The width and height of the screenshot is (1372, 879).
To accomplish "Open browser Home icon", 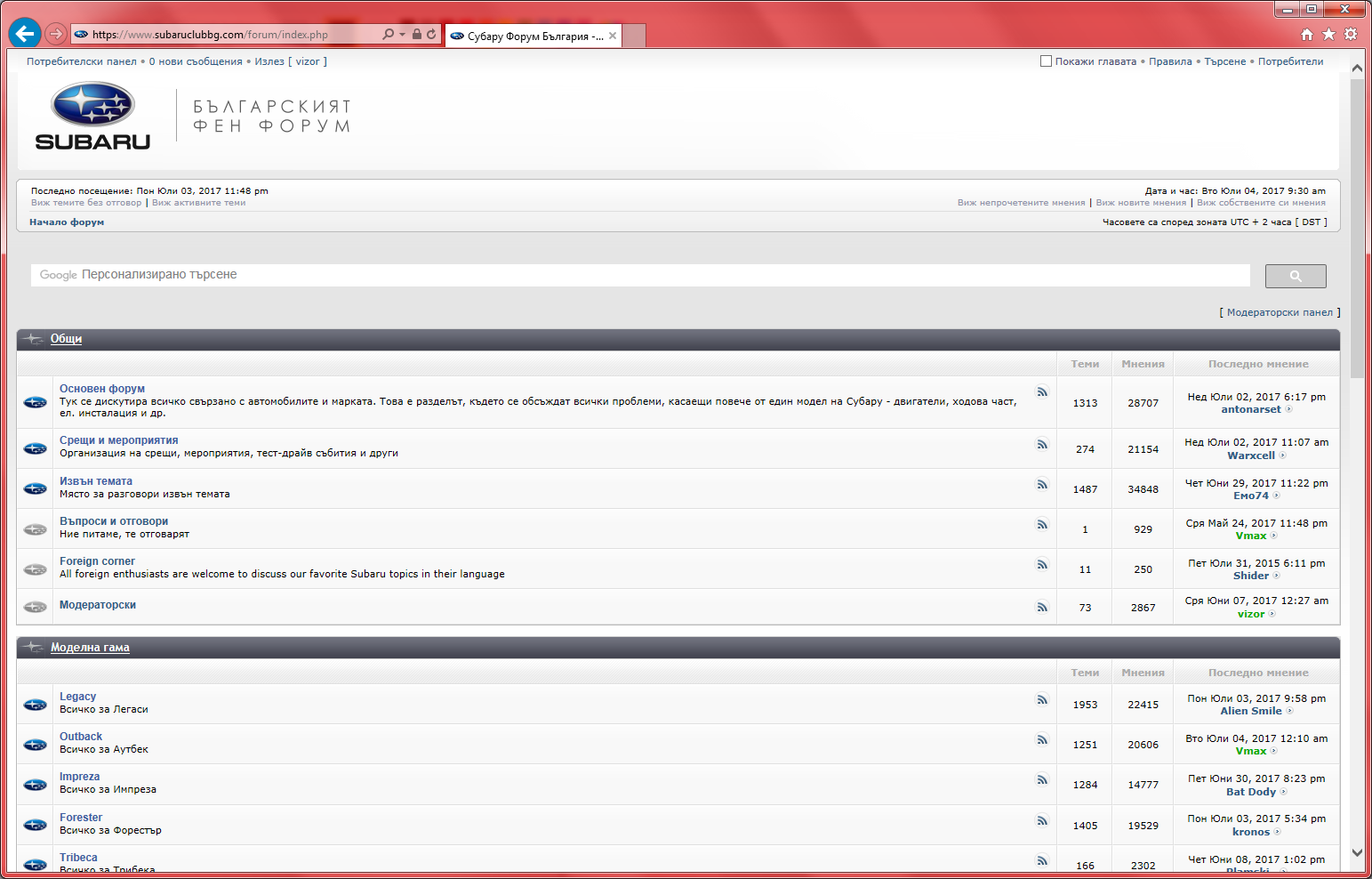I will 1306,34.
